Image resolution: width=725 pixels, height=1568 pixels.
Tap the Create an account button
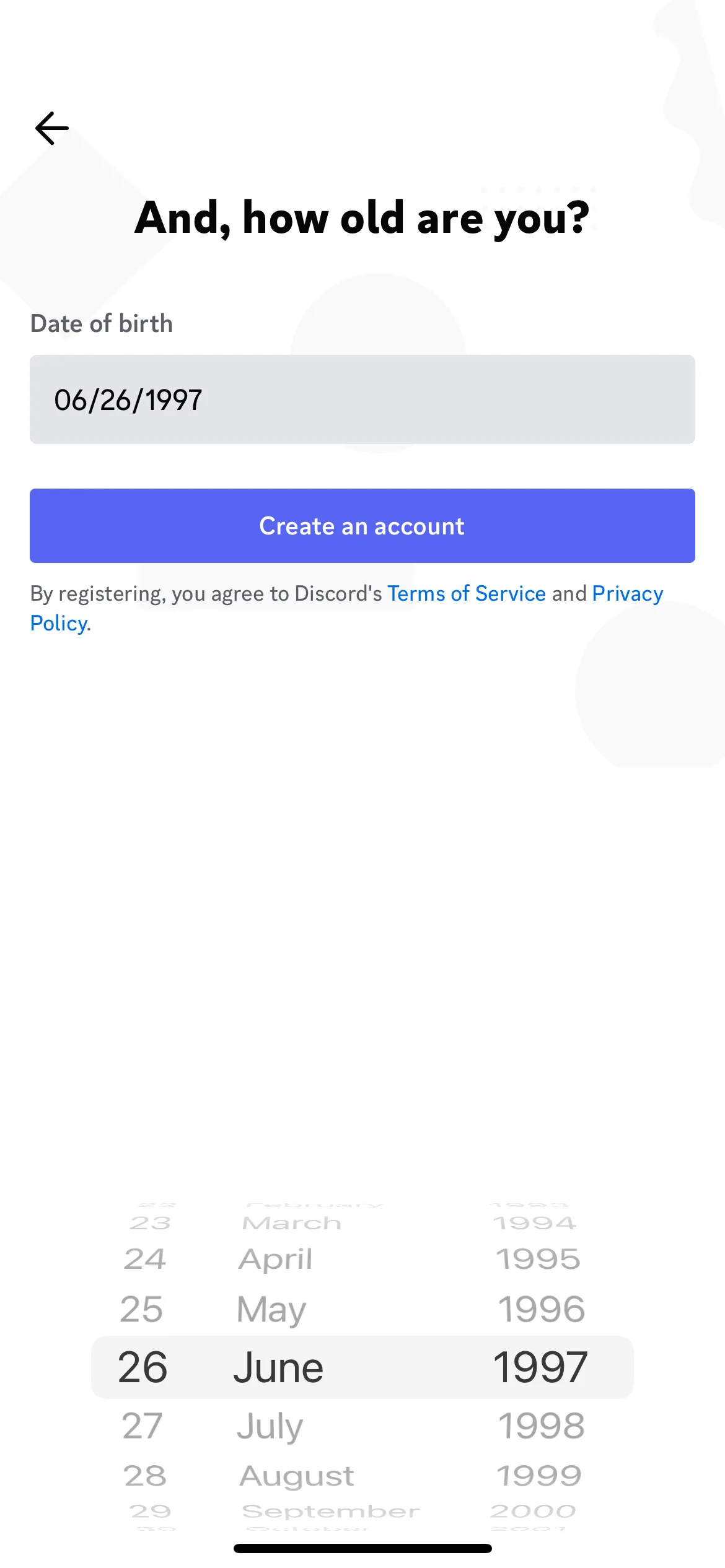click(x=362, y=526)
